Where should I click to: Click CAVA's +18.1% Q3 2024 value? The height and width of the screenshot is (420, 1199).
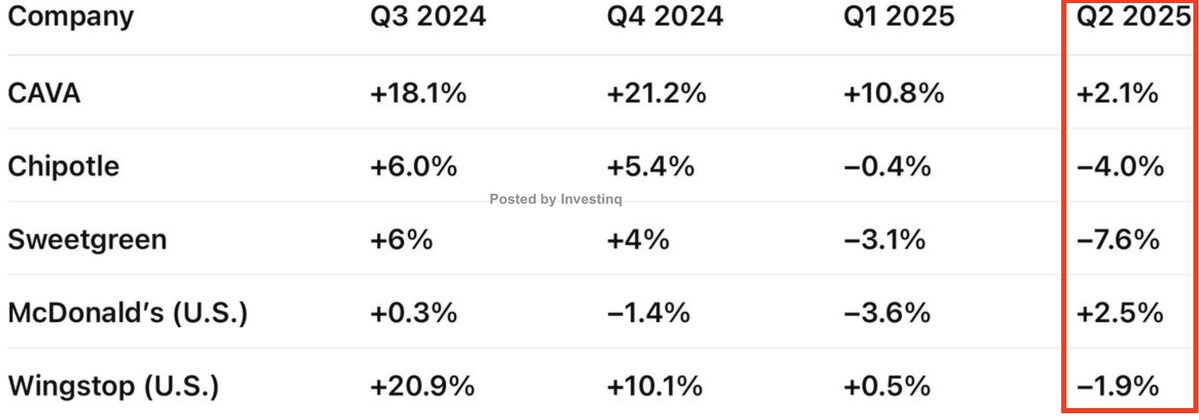tap(418, 93)
